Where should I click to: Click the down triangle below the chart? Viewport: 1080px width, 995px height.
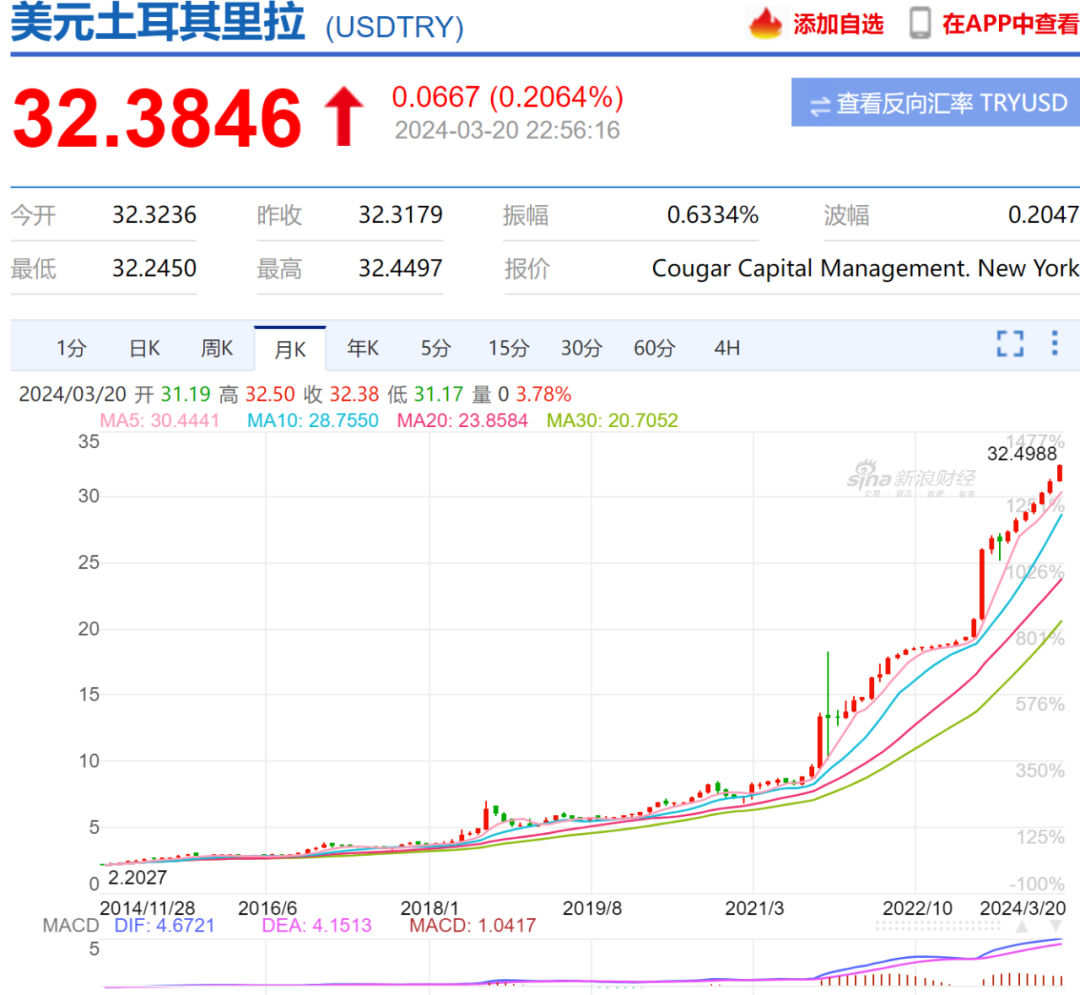click(1055, 927)
